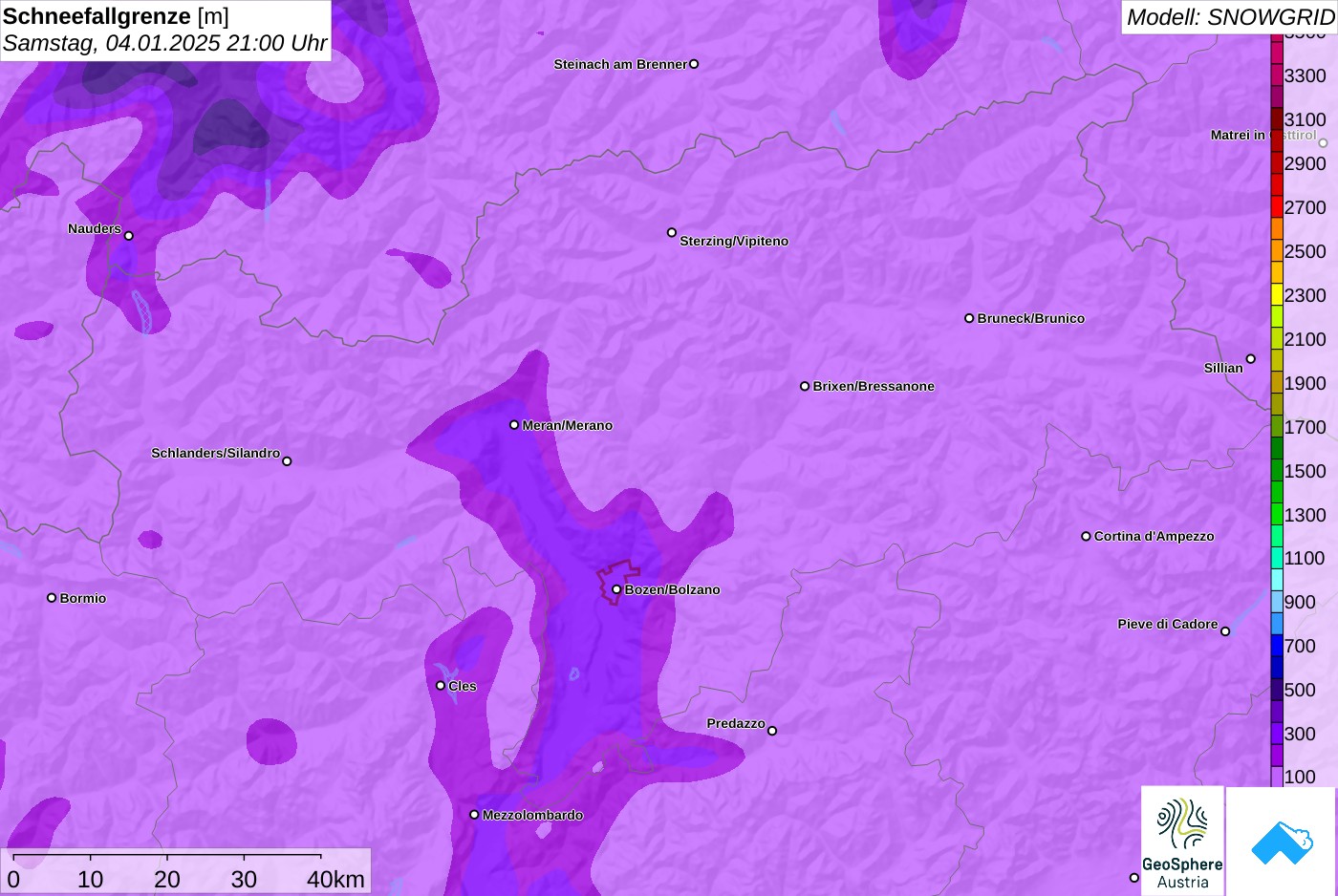Click legend value '1900'
The height and width of the screenshot is (896, 1338).
point(1306,383)
